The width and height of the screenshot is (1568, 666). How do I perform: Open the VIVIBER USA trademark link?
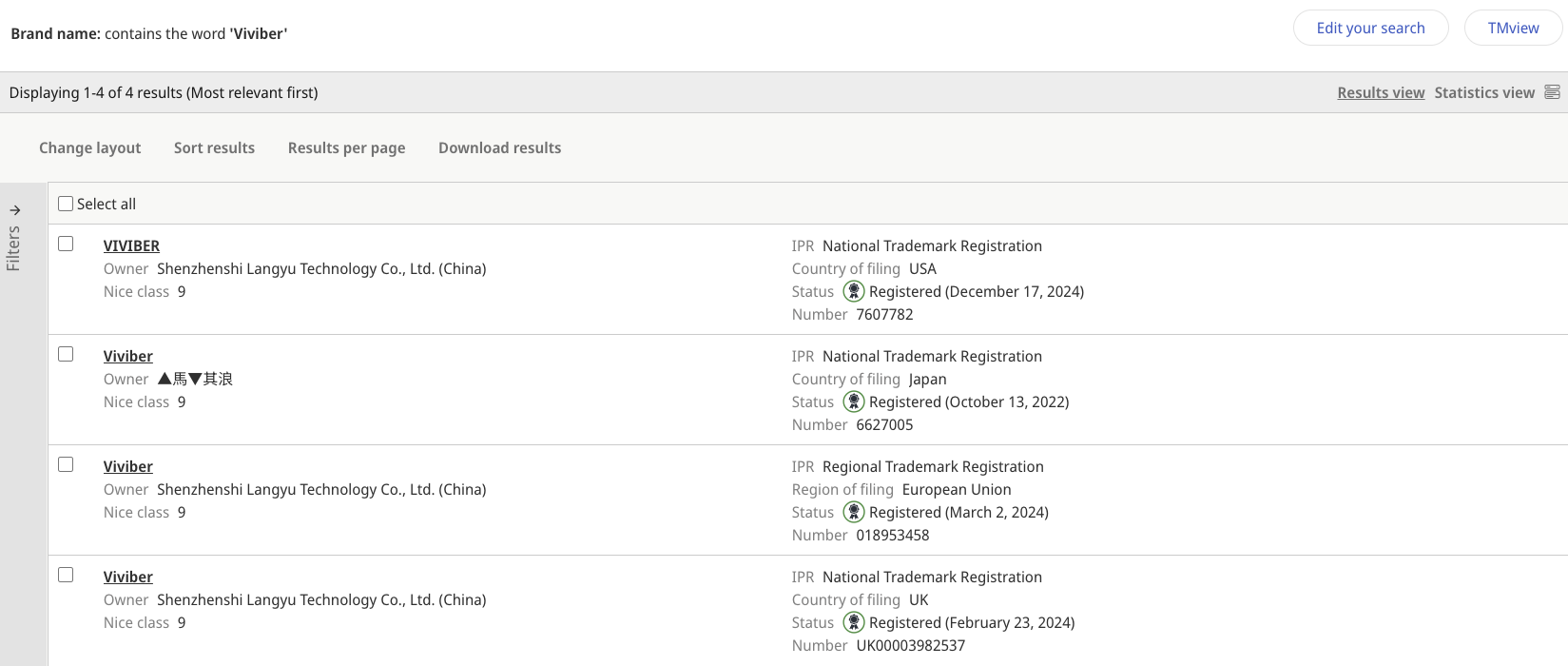(x=131, y=245)
